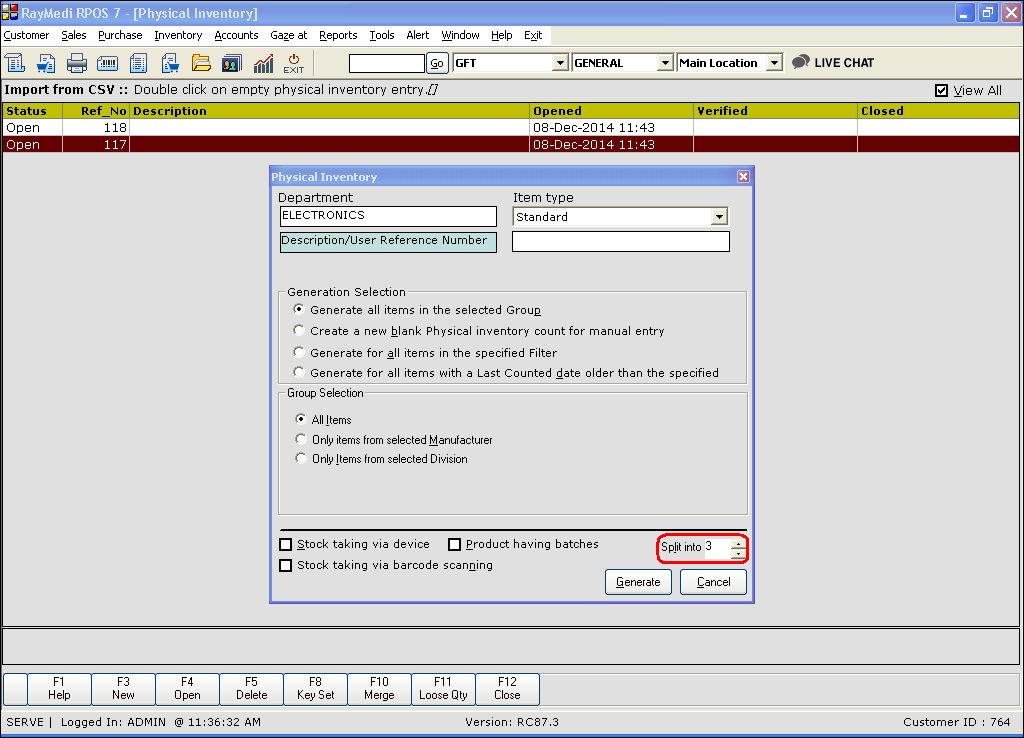The height and width of the screenshot is (738, 1024).
Task: Open the Window menu
Action: click(x=460, y=35)
